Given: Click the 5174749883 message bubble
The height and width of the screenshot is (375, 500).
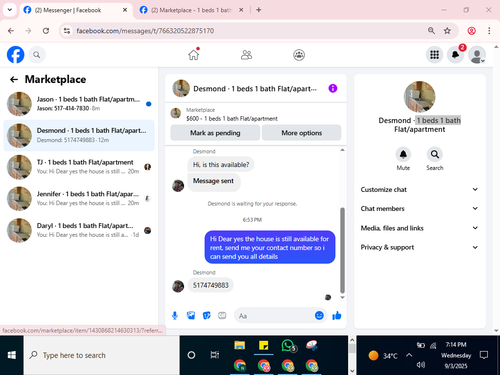Looking at the screenshot, I should tap(211, 285).
